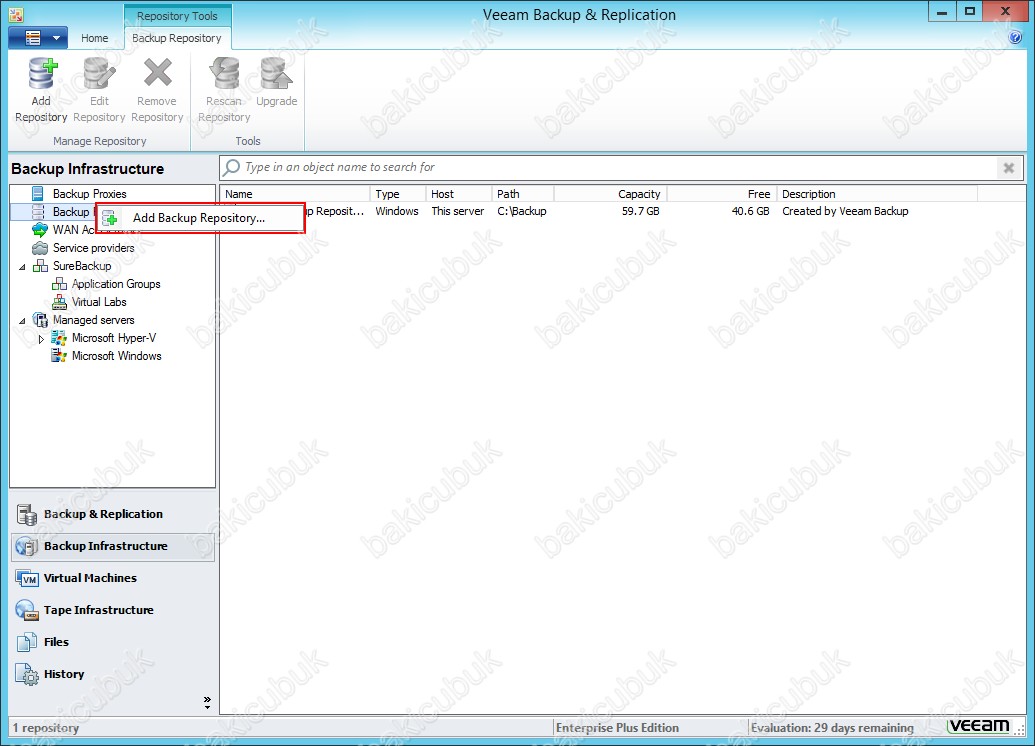Screen dimensions: 1035x746
Task: Open Virtual Machines navigation view
Action: click(113, 578)
